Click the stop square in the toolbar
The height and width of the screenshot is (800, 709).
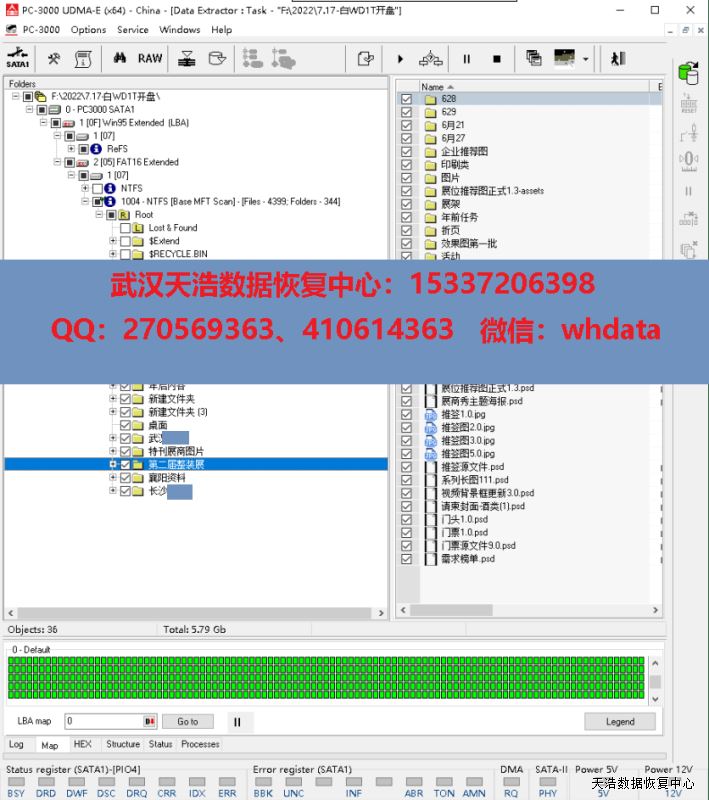(496, 59)
